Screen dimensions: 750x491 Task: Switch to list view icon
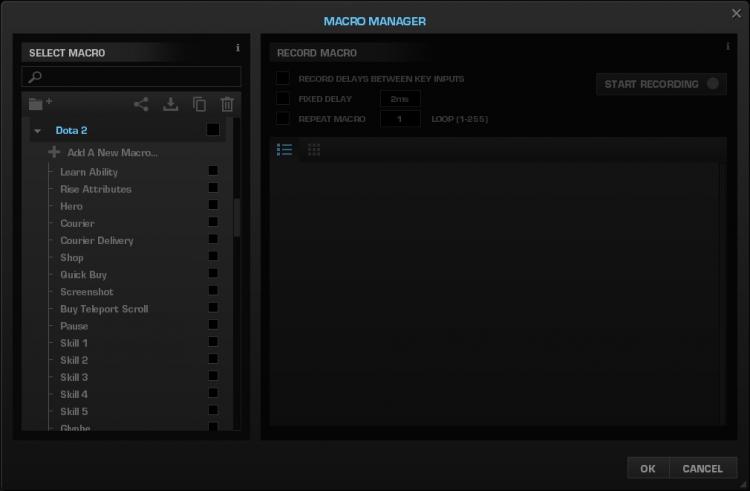(285, 150)
